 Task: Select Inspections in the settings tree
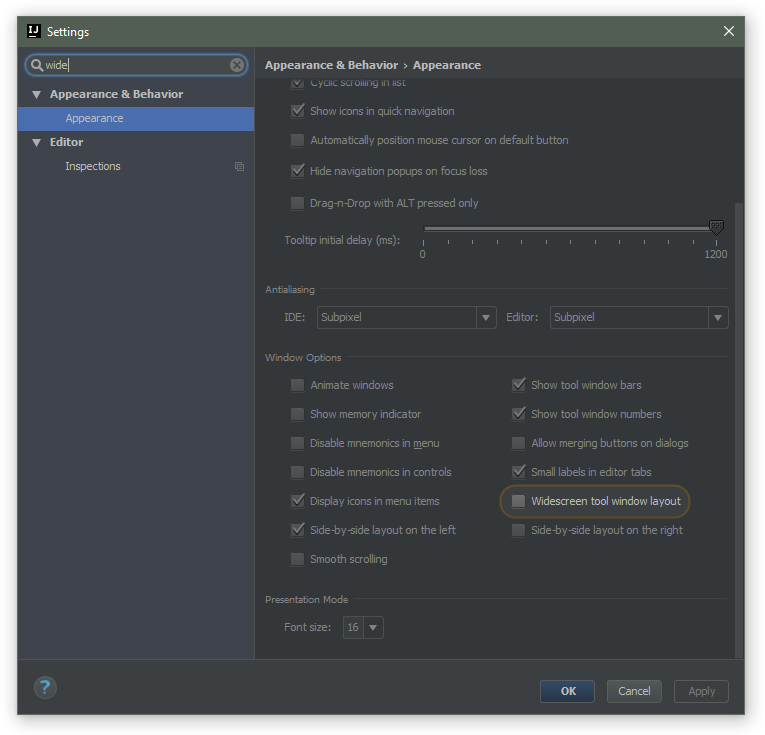93,166
